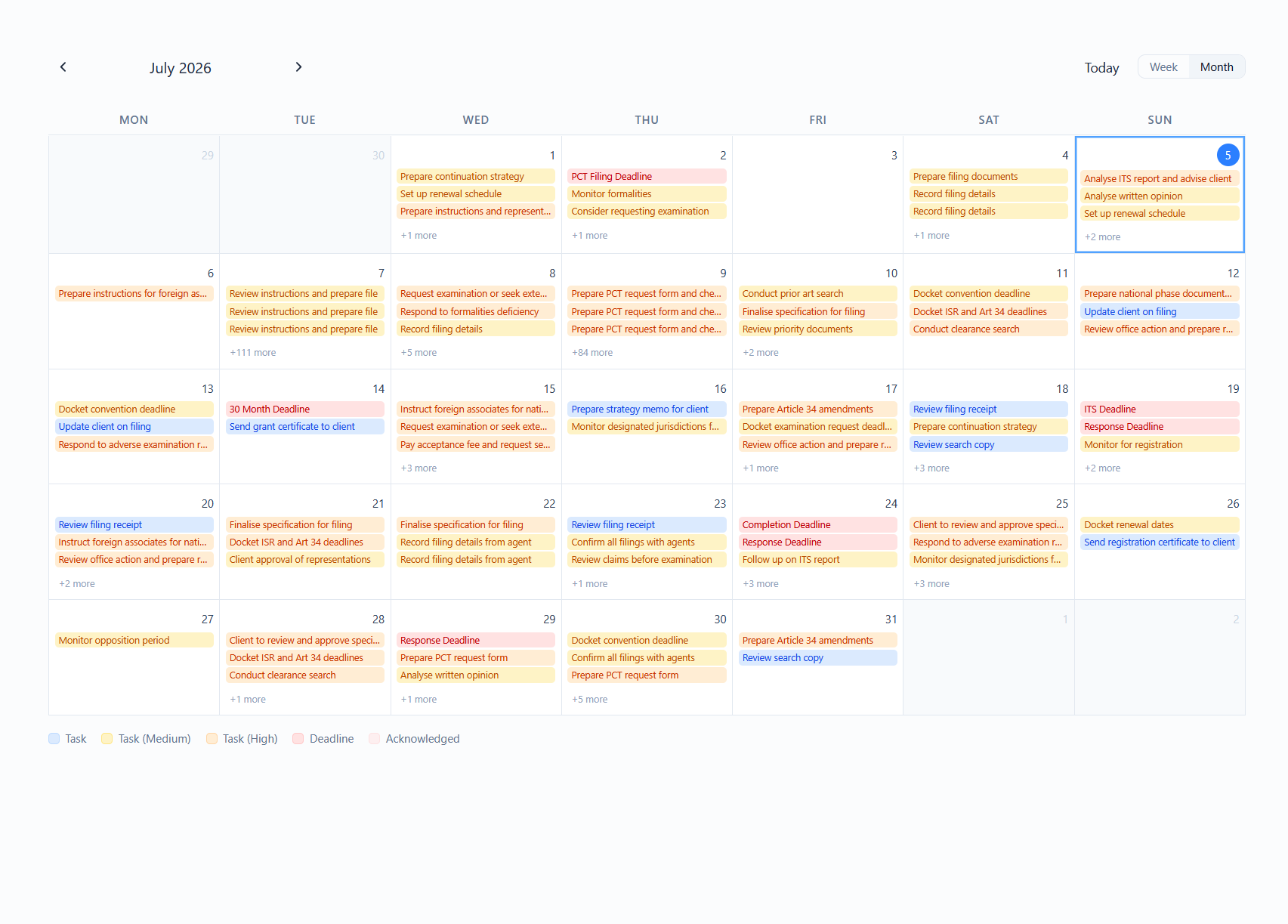Open Update client on filing on July 12
The height and width of the screenshot is (924, 1288).
pos(1160,311)
